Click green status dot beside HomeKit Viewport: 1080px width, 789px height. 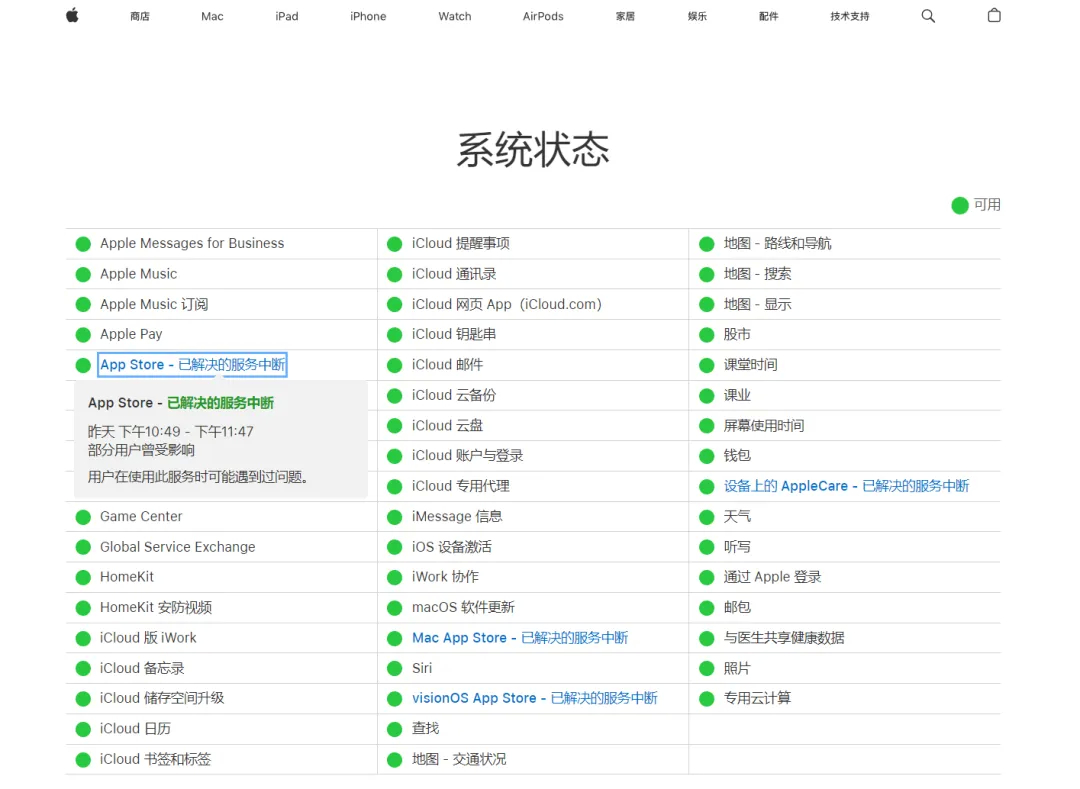click(83, 578)
